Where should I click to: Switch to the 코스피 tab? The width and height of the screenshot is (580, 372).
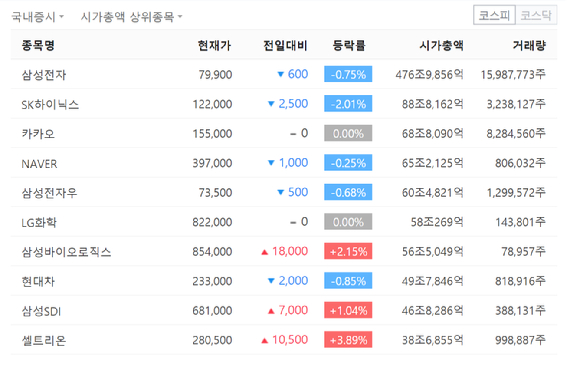pos(494,16)
